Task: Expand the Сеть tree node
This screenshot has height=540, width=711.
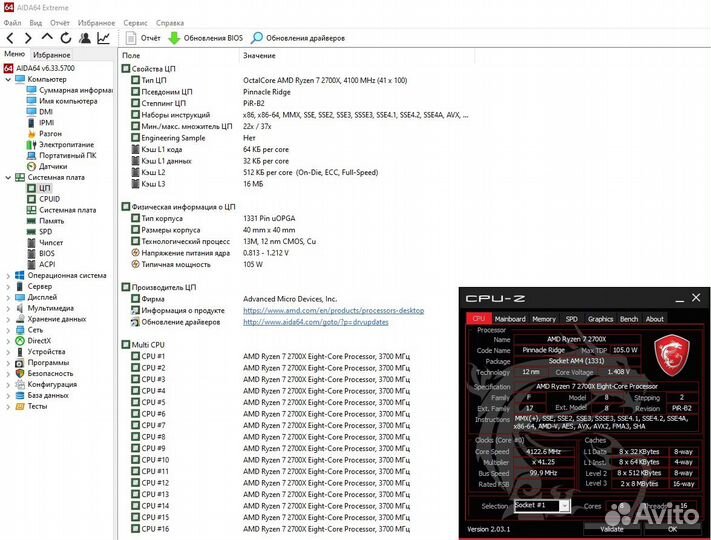Action: click(8, 330)
